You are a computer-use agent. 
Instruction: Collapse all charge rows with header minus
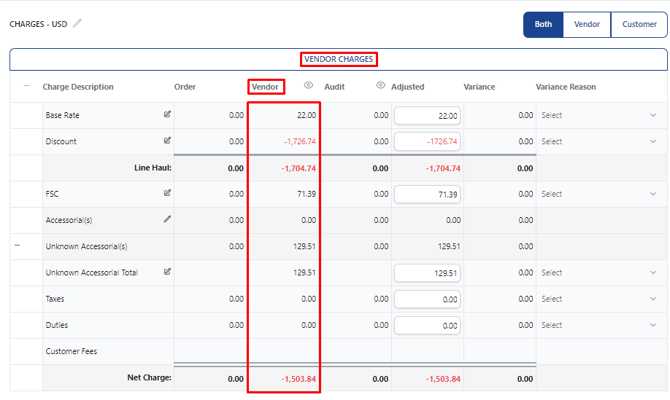pos(26,86)
